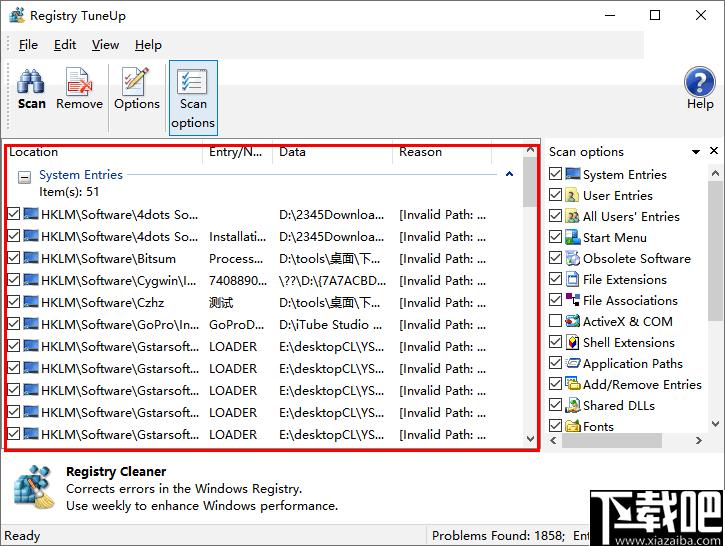Screen dimensions: 725x546
Task: Start a registry scan with Scan binoculars icon
Action: 31,81
